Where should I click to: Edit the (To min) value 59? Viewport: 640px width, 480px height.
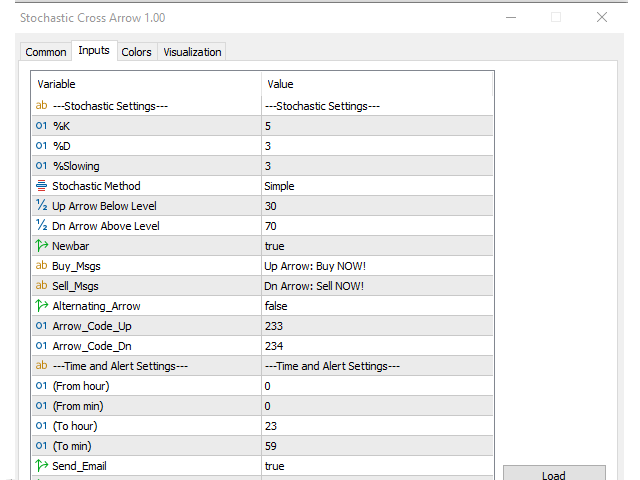tap(377, 446)
